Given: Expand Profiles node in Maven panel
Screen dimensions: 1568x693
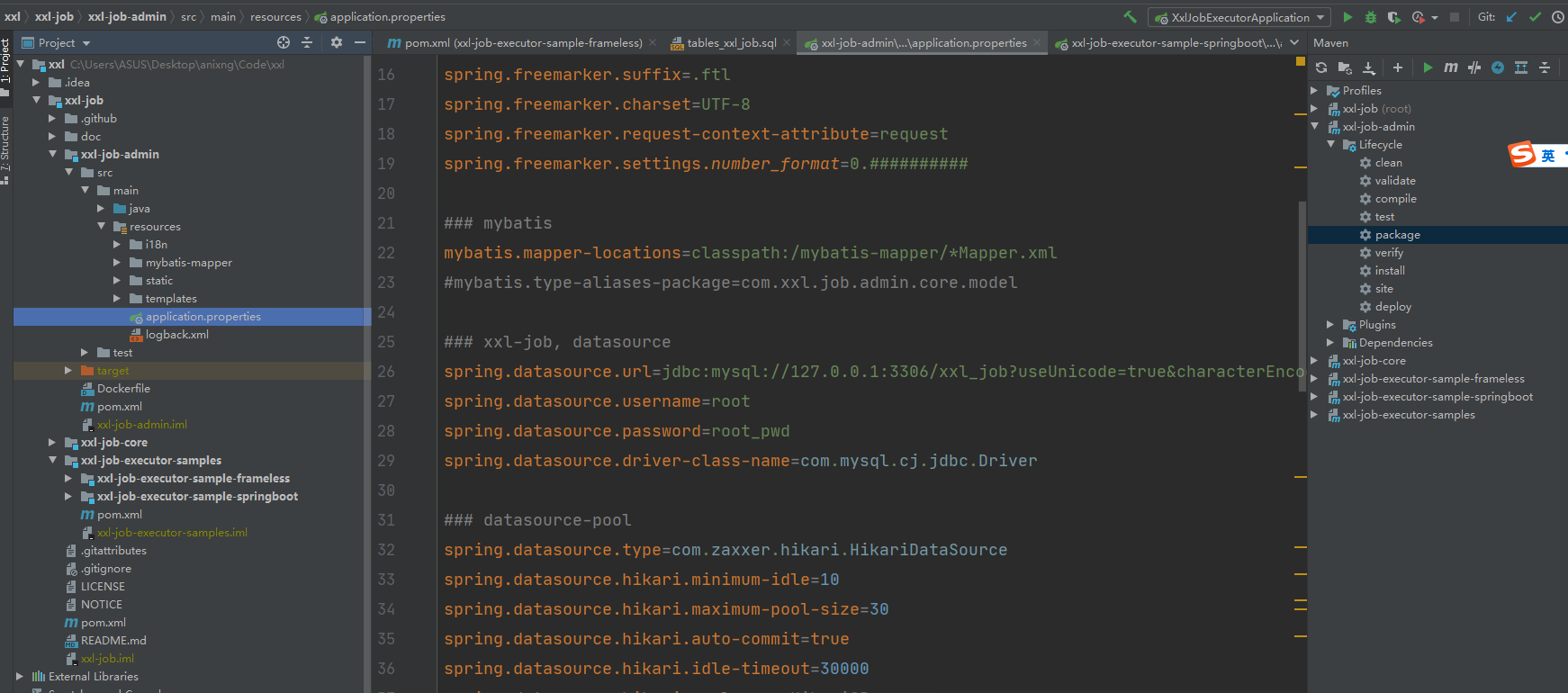Looking at the screenshot, I should tap(1314, 90).
